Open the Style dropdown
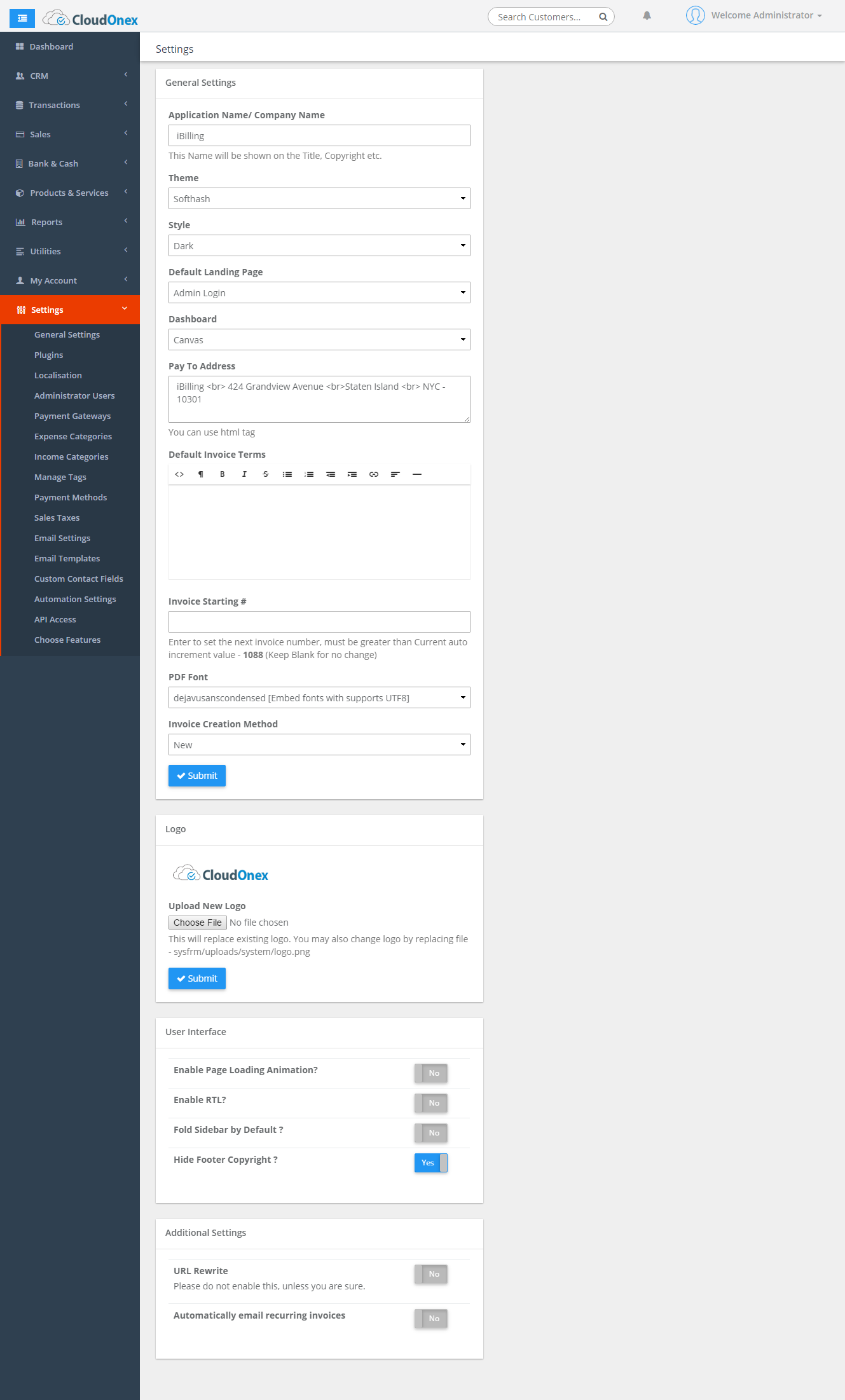Screen dimensions: 845x1400 tap(319, 245)
